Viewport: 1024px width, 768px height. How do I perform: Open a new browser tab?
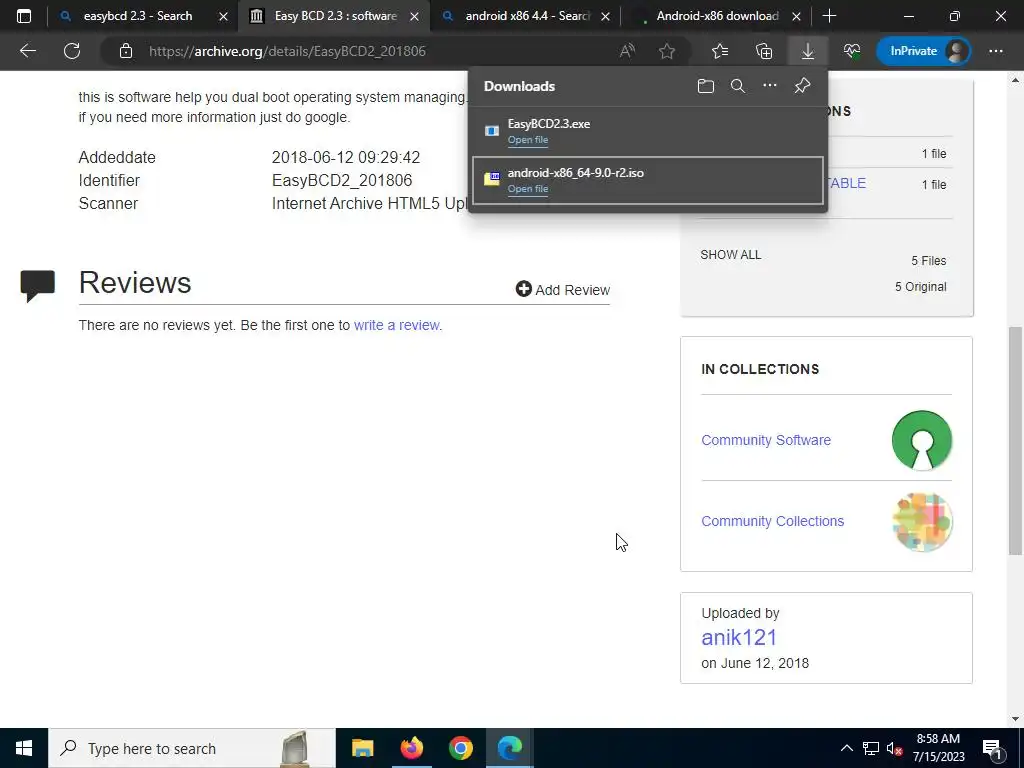[x=829, y=16]
